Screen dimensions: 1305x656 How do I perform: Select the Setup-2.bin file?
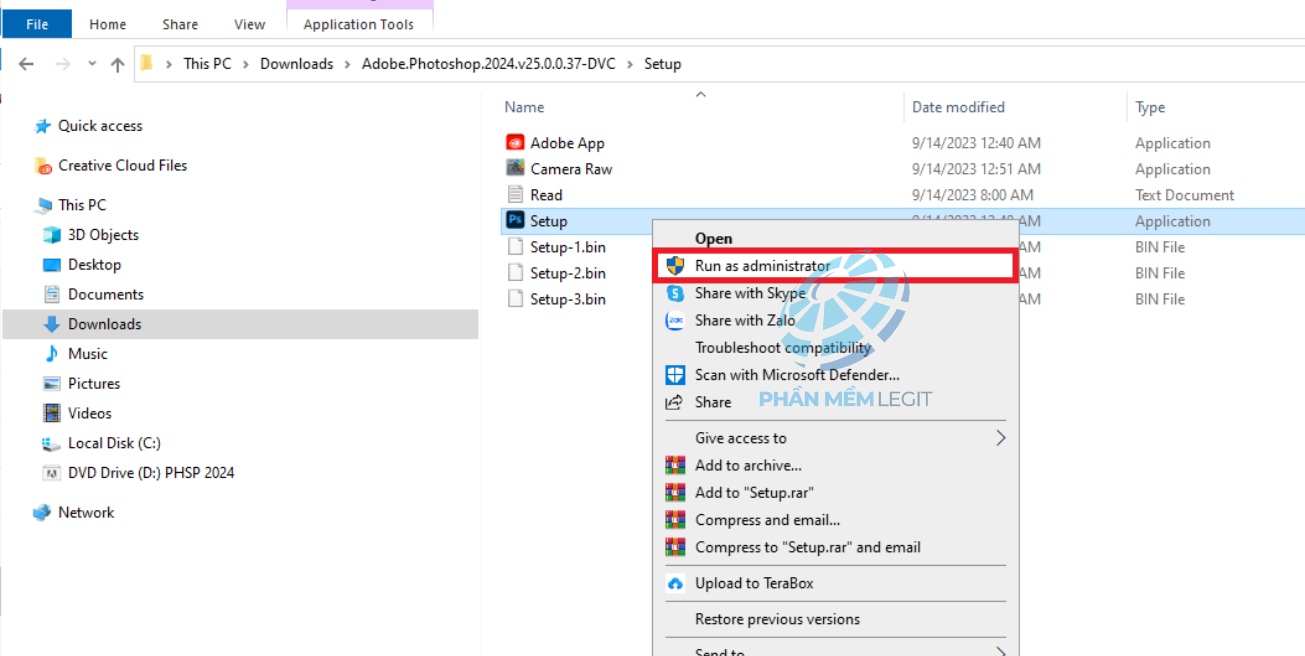tap(567, 273)
